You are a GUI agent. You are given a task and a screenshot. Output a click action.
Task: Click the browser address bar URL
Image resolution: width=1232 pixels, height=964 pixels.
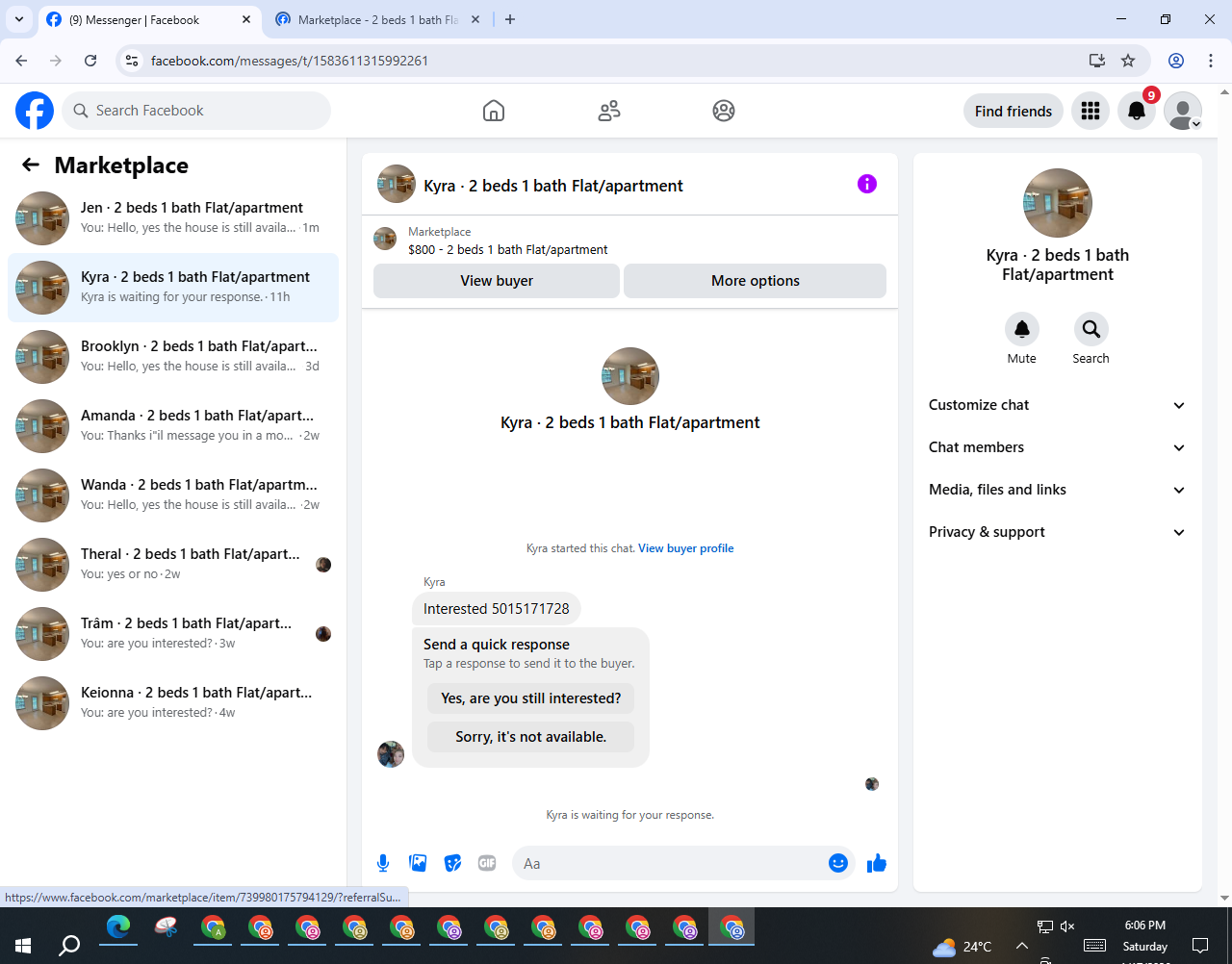[290, 61]
